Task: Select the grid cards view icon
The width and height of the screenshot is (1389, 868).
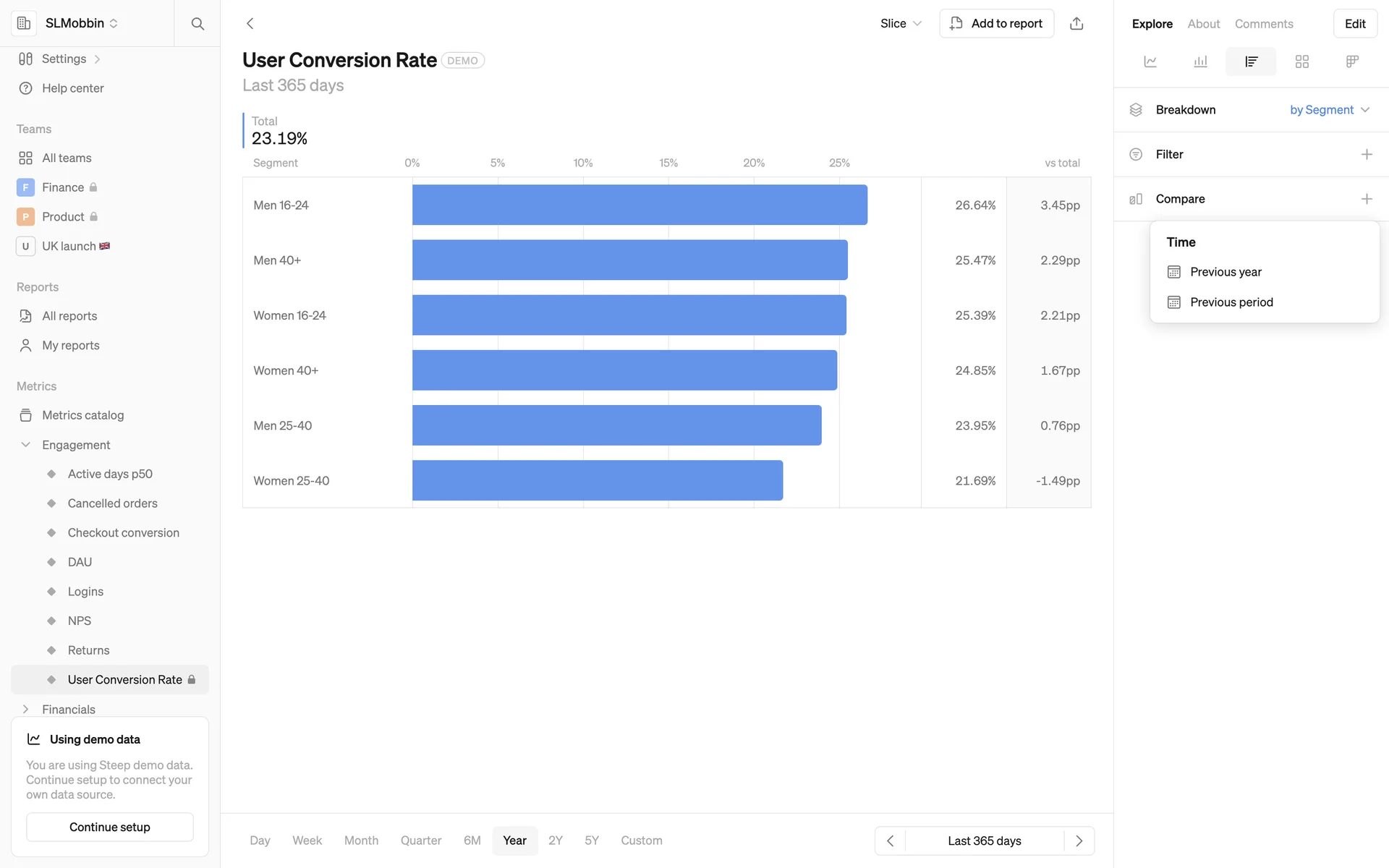Action: (1301, 61)
